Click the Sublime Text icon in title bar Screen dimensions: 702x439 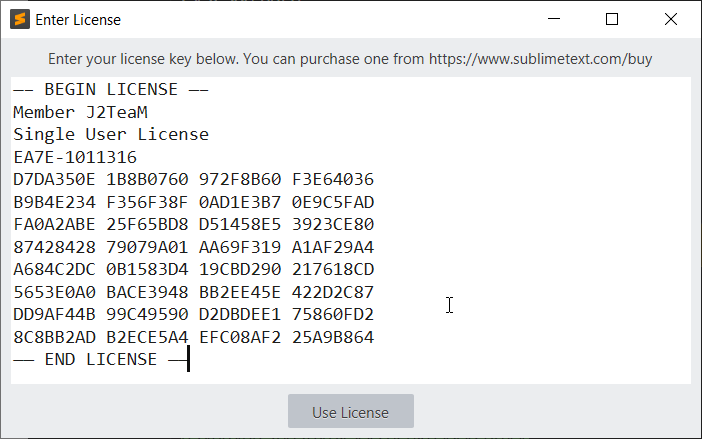[18, 19]
